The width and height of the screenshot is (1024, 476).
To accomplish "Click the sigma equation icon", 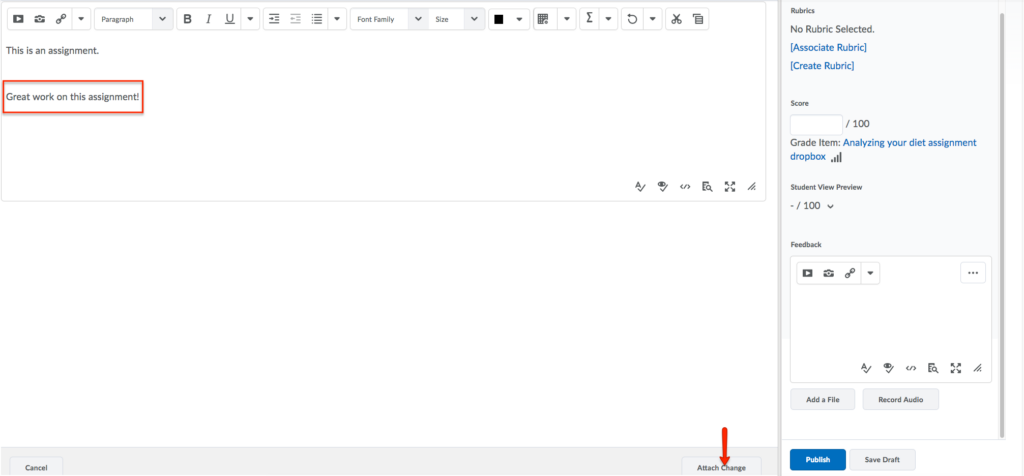I will [x=588, y=19].
